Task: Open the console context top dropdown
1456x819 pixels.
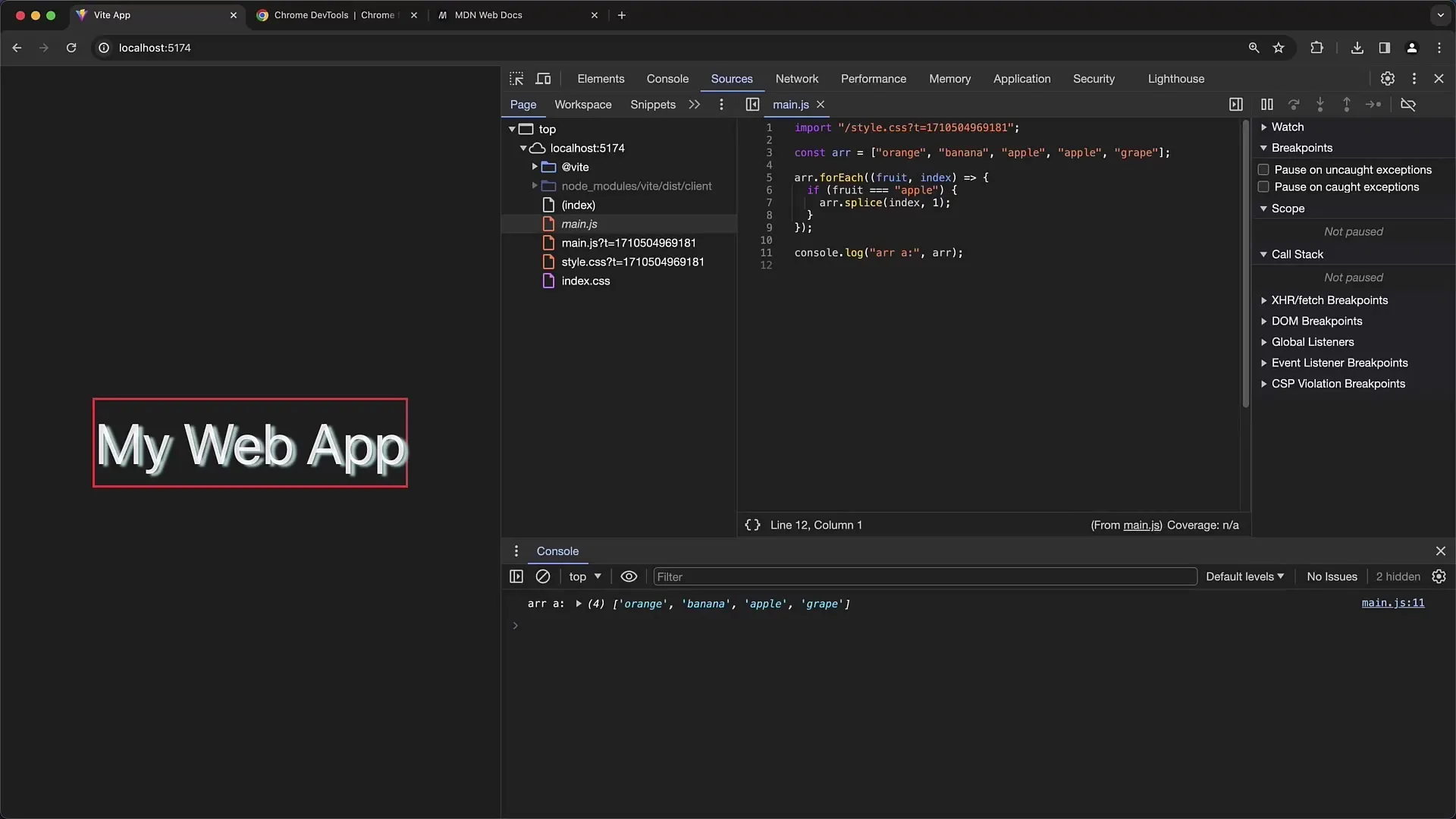Action: click(x=585, y=576)
